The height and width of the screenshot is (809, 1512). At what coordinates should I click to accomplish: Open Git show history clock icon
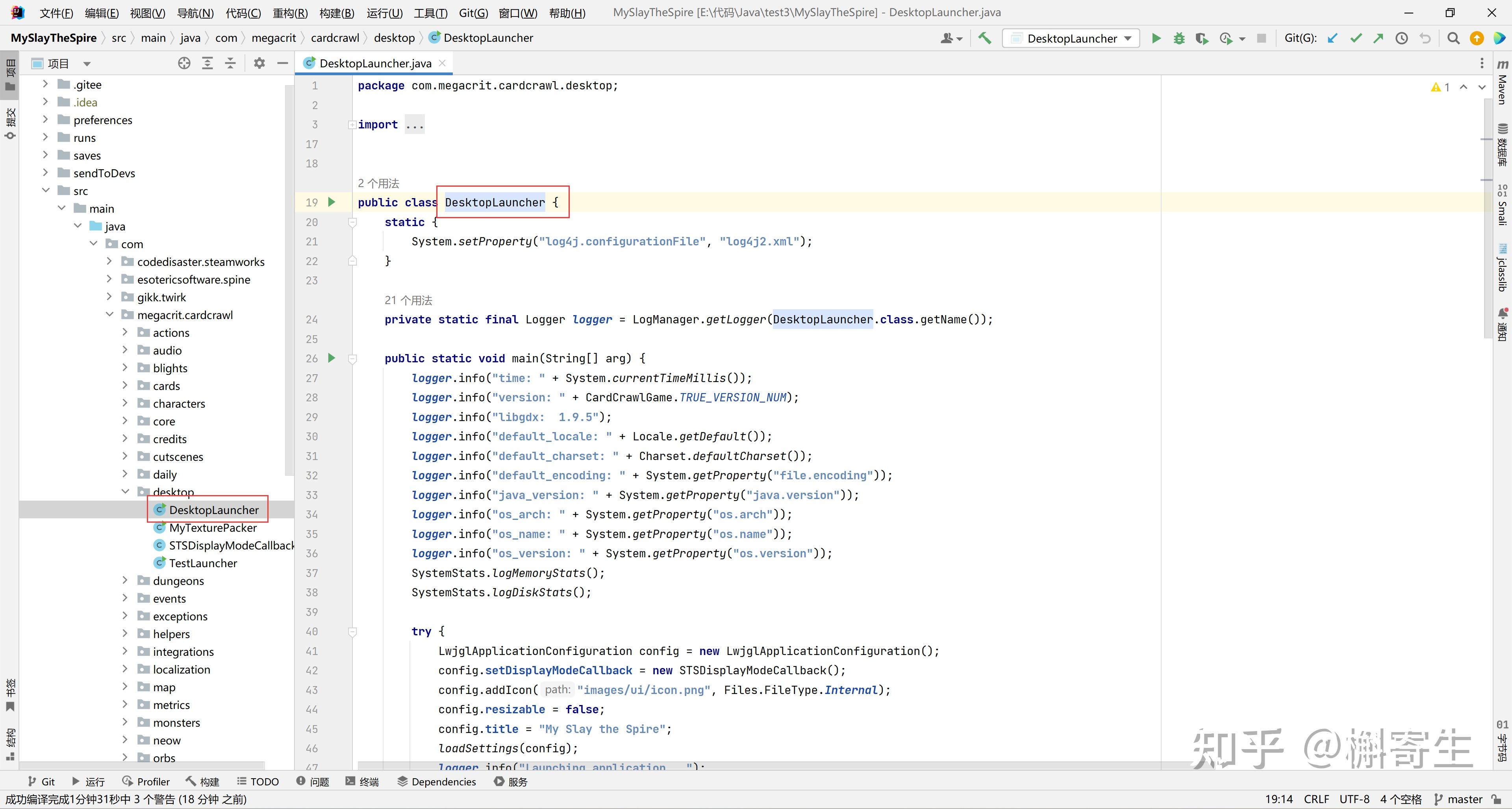tap(1402, 38)
